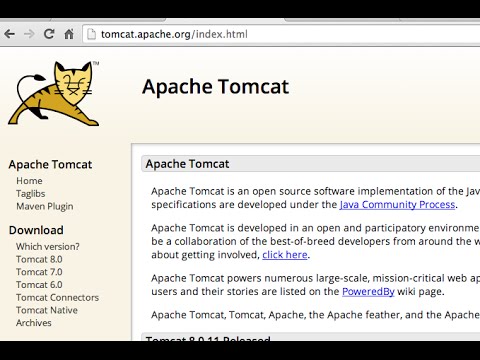
Task: Open Tomcat Connectors download link
Action: click(57, 297)
